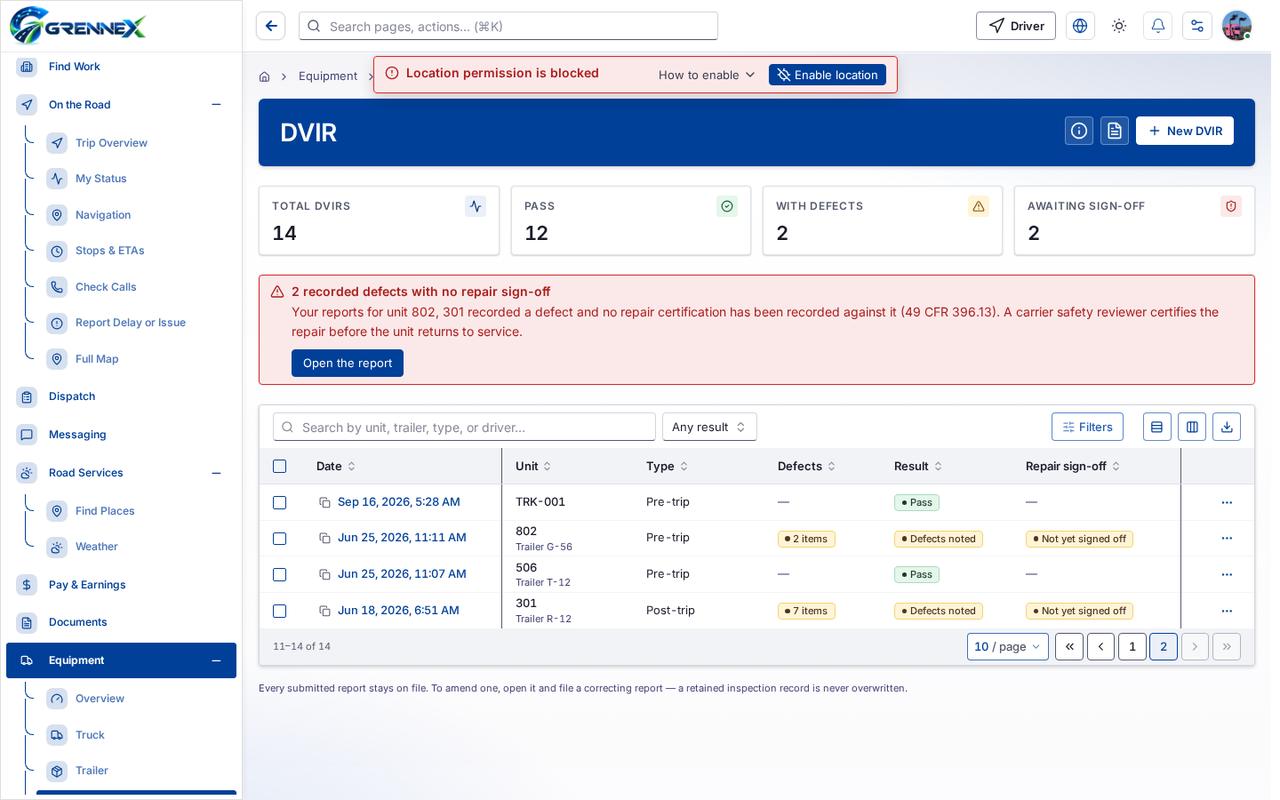1280x800 pixels.
Task: Collapse the On the Road section
Action: coord(216,105)
